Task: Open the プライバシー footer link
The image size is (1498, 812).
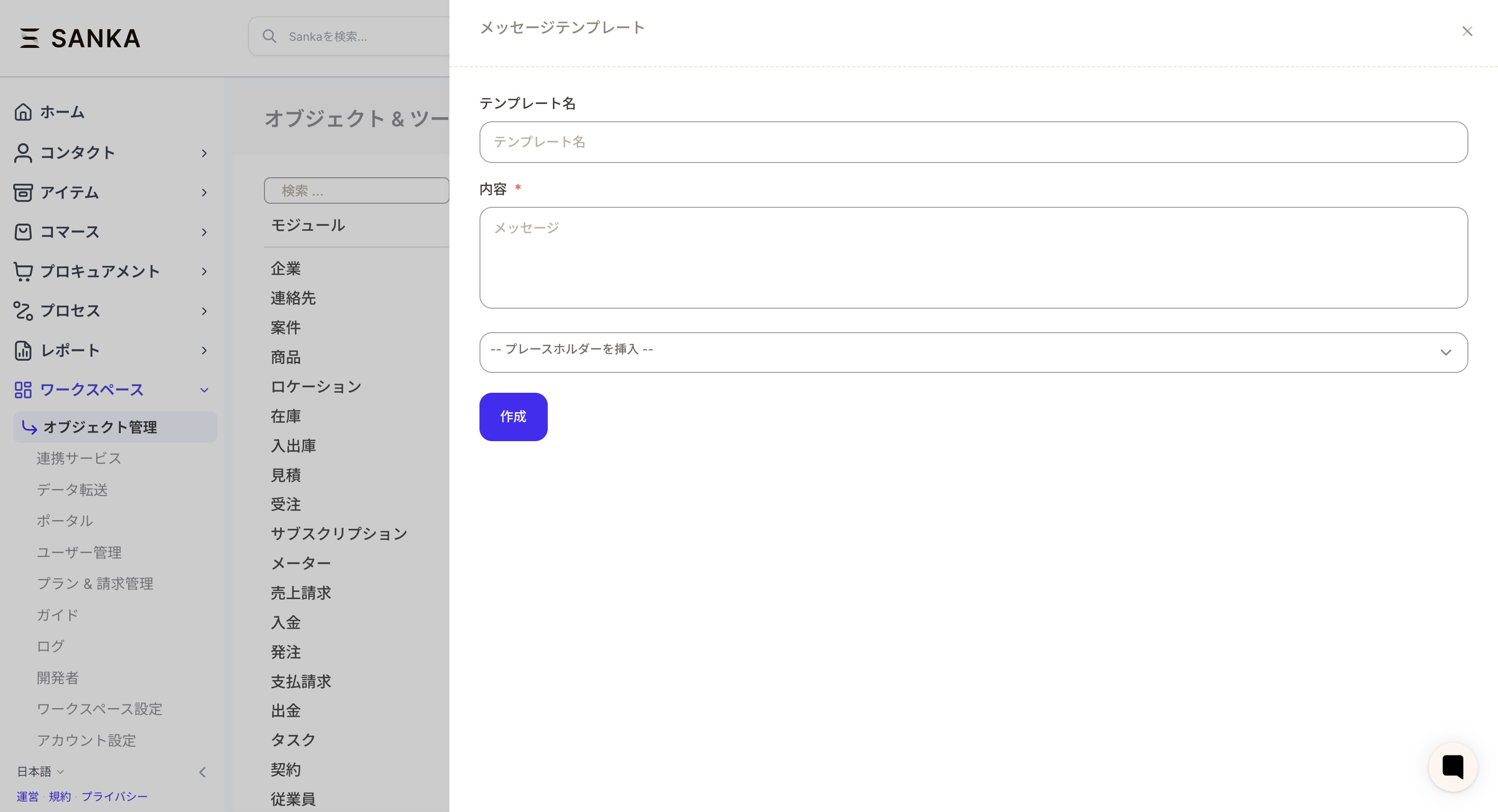Action: pyautogui.click(x=115, y=797)
